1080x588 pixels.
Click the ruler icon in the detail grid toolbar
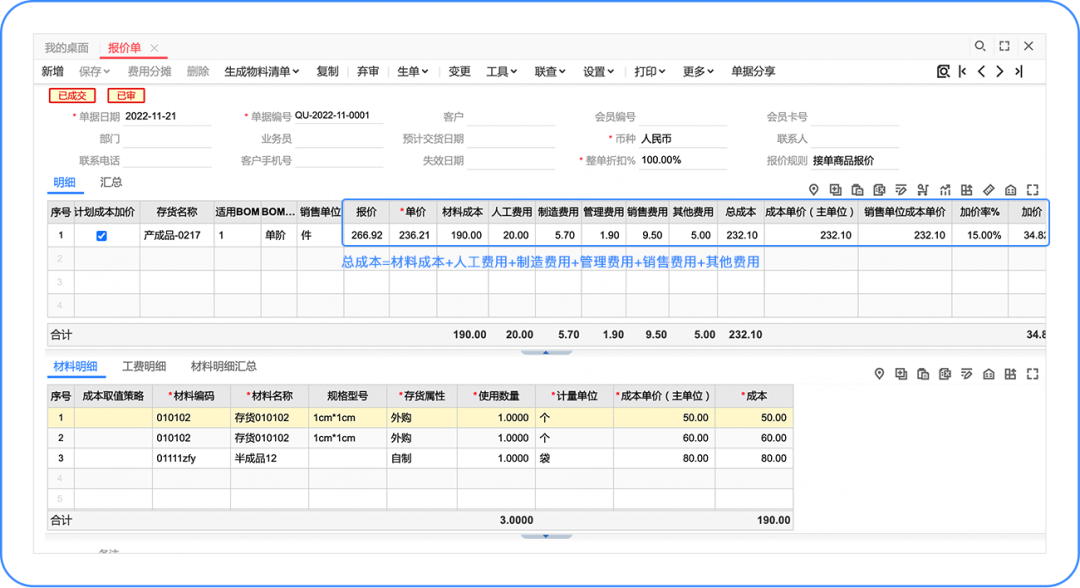[x=989, y=190]
